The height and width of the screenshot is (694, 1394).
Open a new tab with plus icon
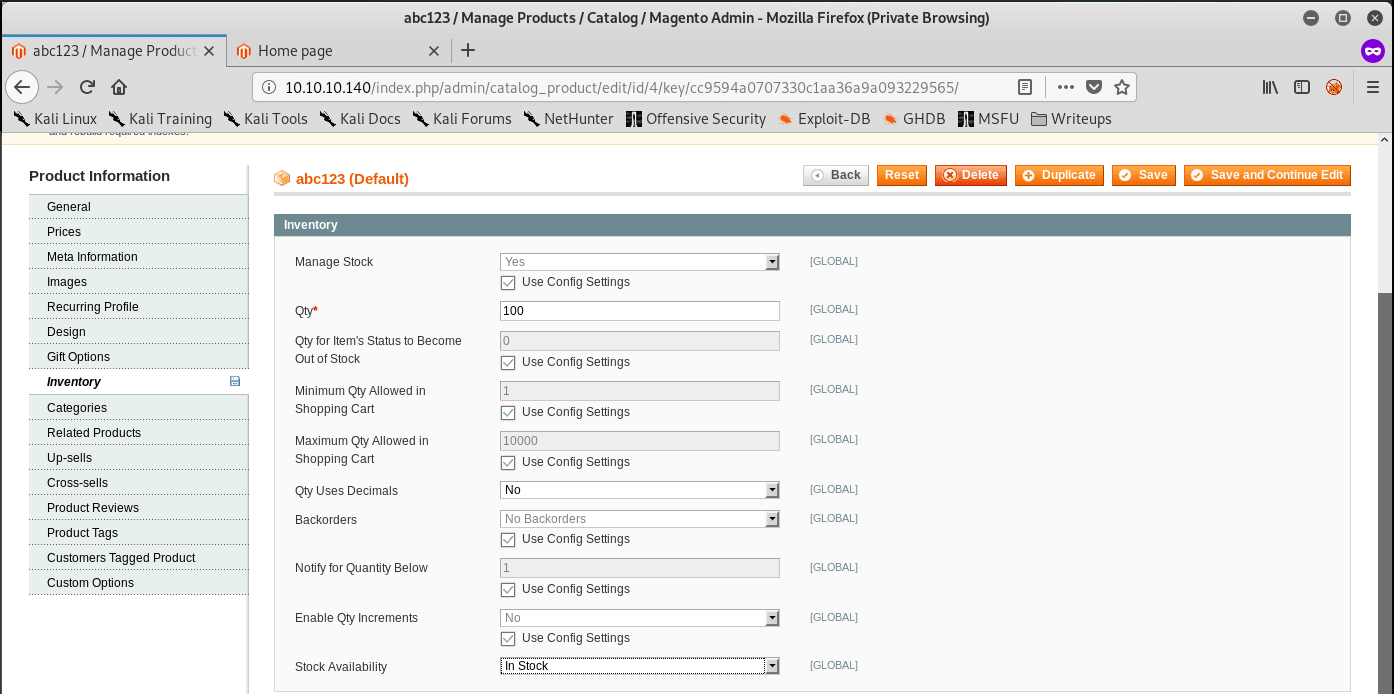click(468, 50)
